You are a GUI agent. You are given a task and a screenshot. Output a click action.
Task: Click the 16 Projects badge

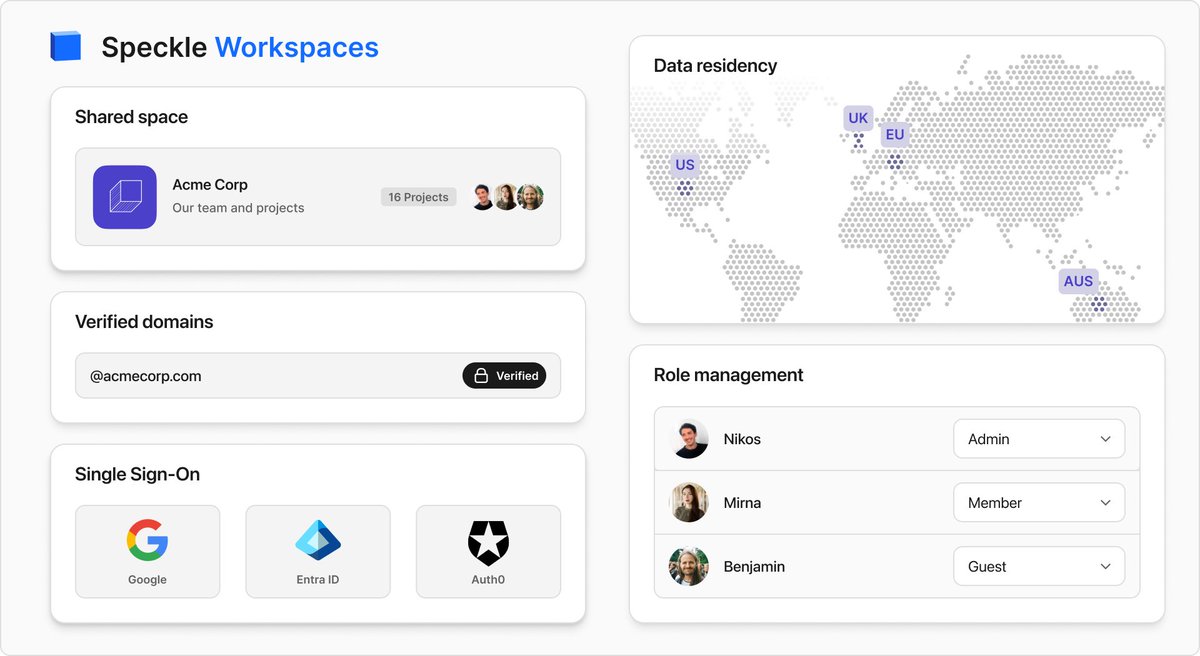coord(418,197)
